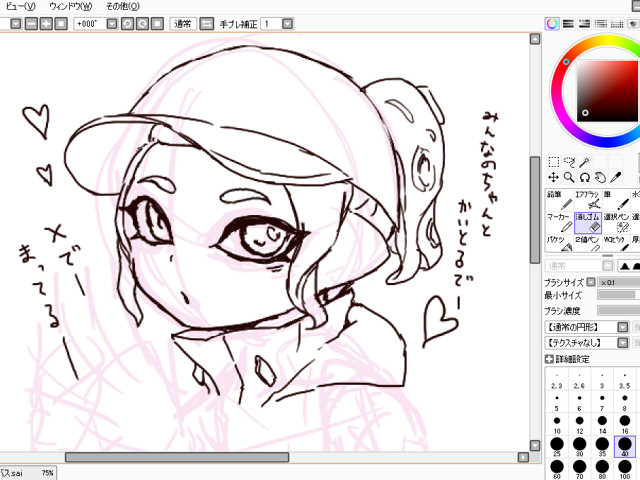Open the ブラシサイズ multiplier dropdown
Screen dimensions: 640x480
pos(591,282)
